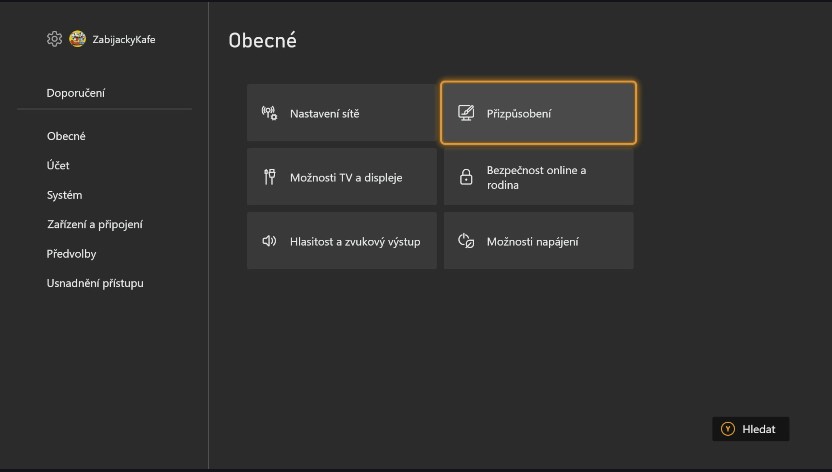
Task: Click the ZabijackyKafe profile avatar
Action: tap(78, 39)
